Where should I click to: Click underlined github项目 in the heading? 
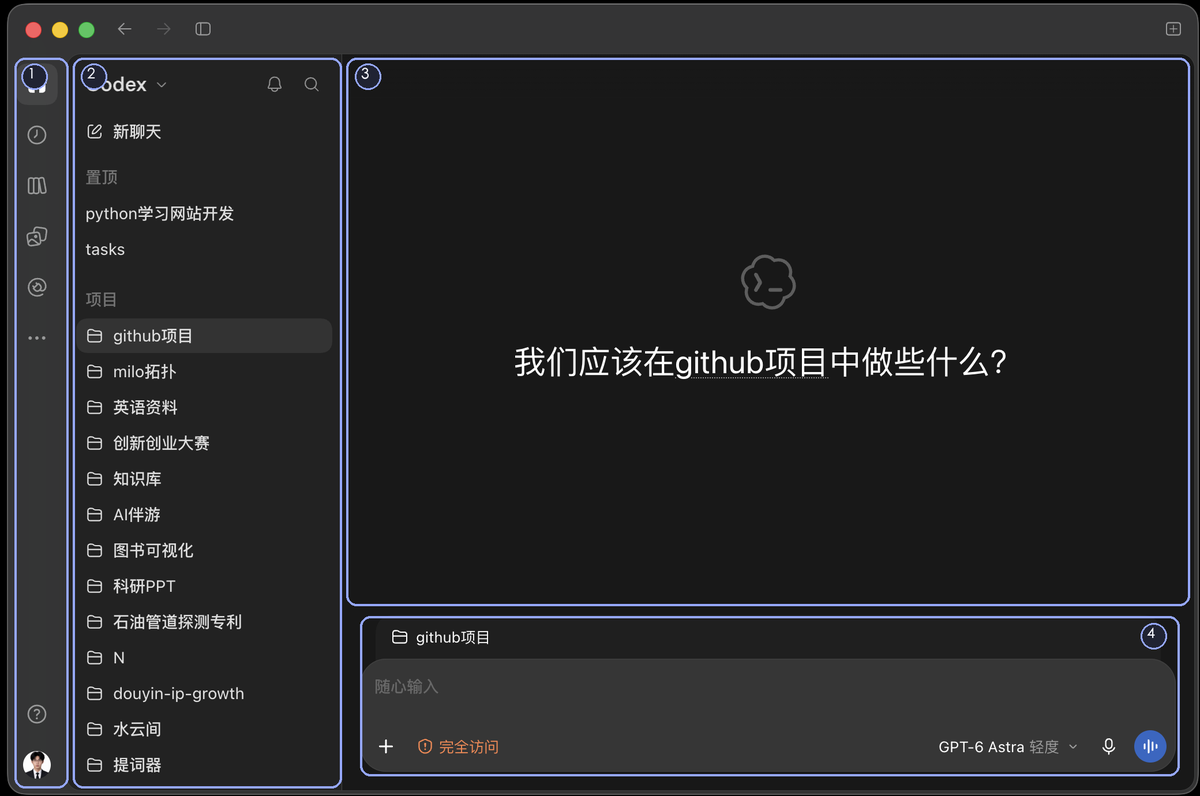click(x=751, y=362)
